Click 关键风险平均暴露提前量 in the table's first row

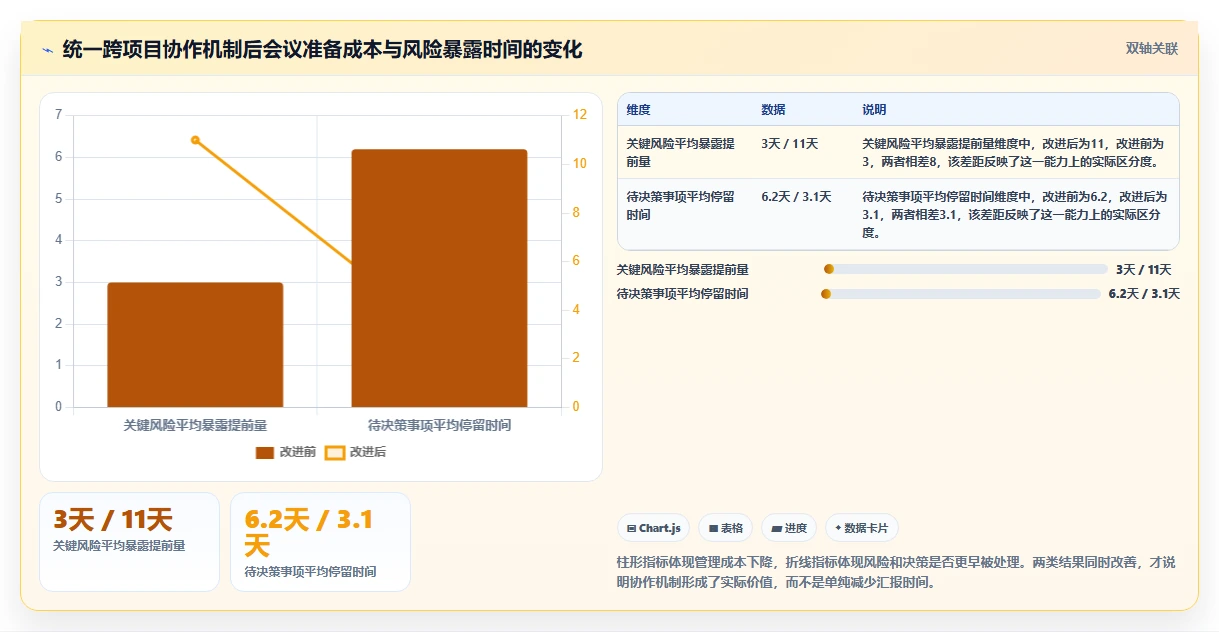click(680, 153)
